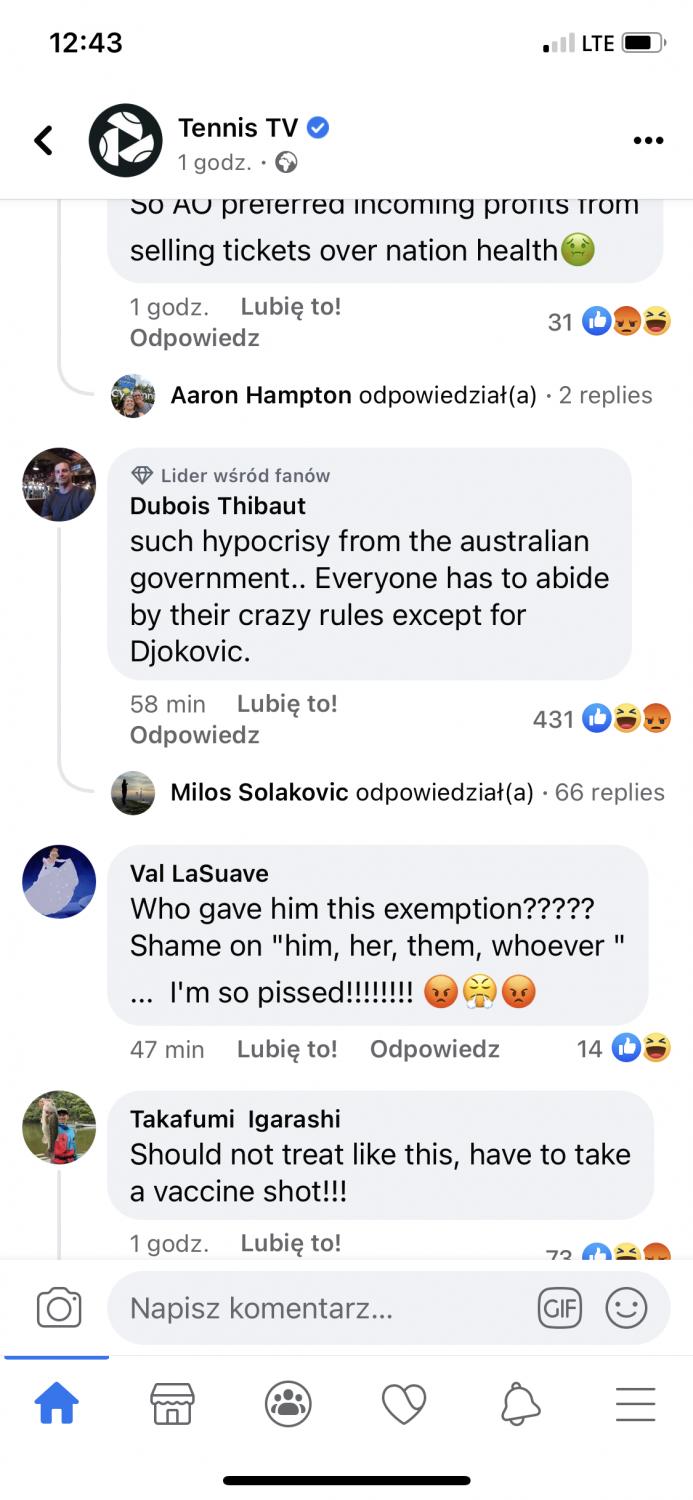The width and height of the screenshot is (693, 1500).
Task: Tap the Napisz komentarz input field
Action: pyautogui.click(x=320, y=1308)
